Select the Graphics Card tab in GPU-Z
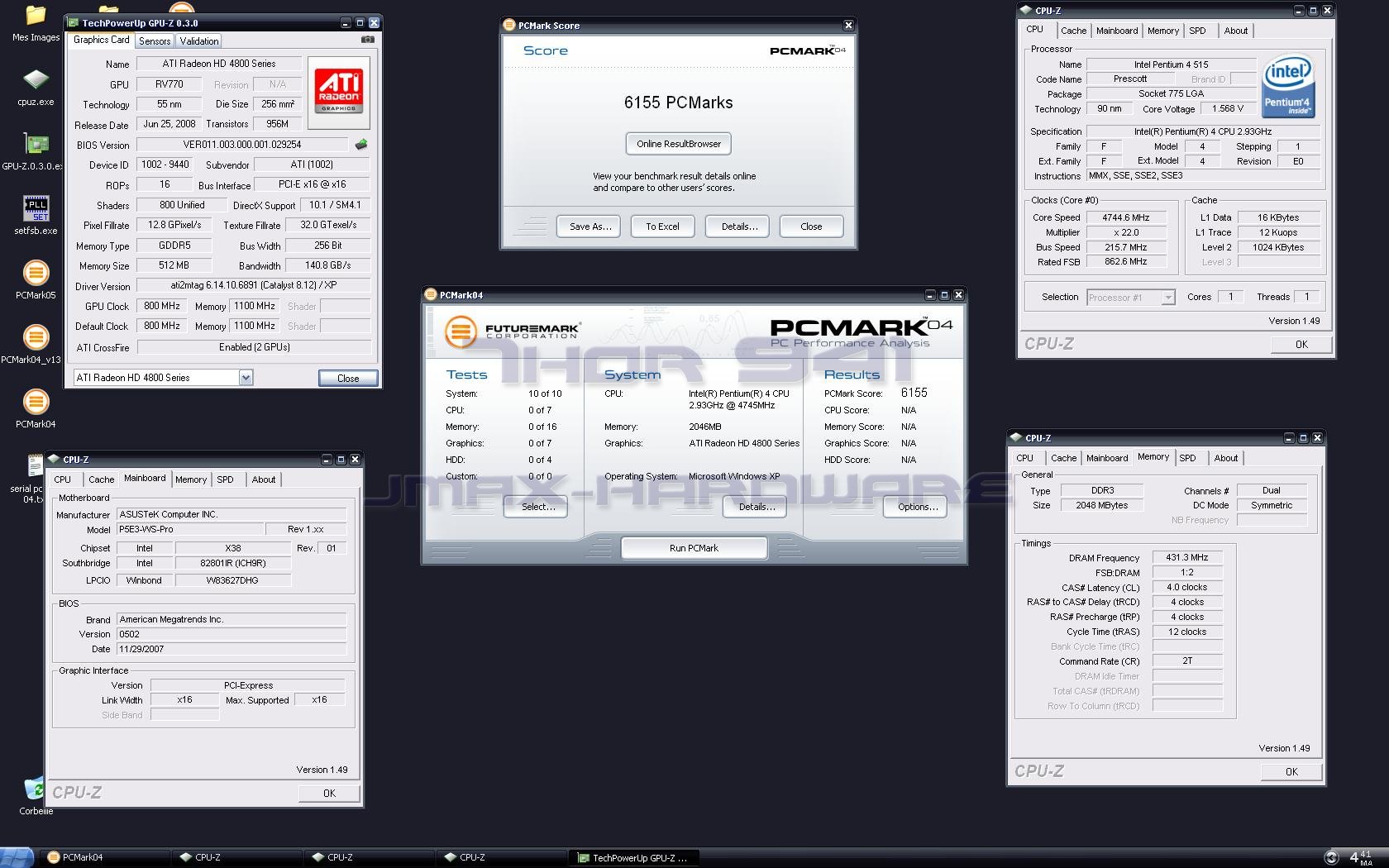The image size is (1389, 868). point(102,40)
